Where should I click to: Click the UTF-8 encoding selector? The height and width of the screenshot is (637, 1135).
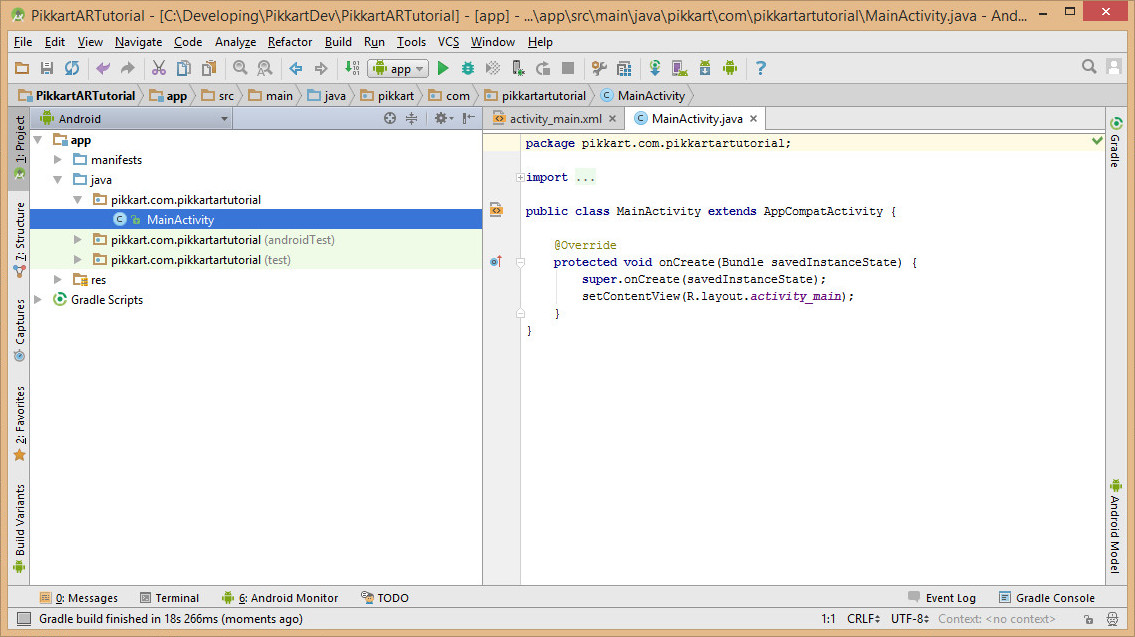[910, 619]
